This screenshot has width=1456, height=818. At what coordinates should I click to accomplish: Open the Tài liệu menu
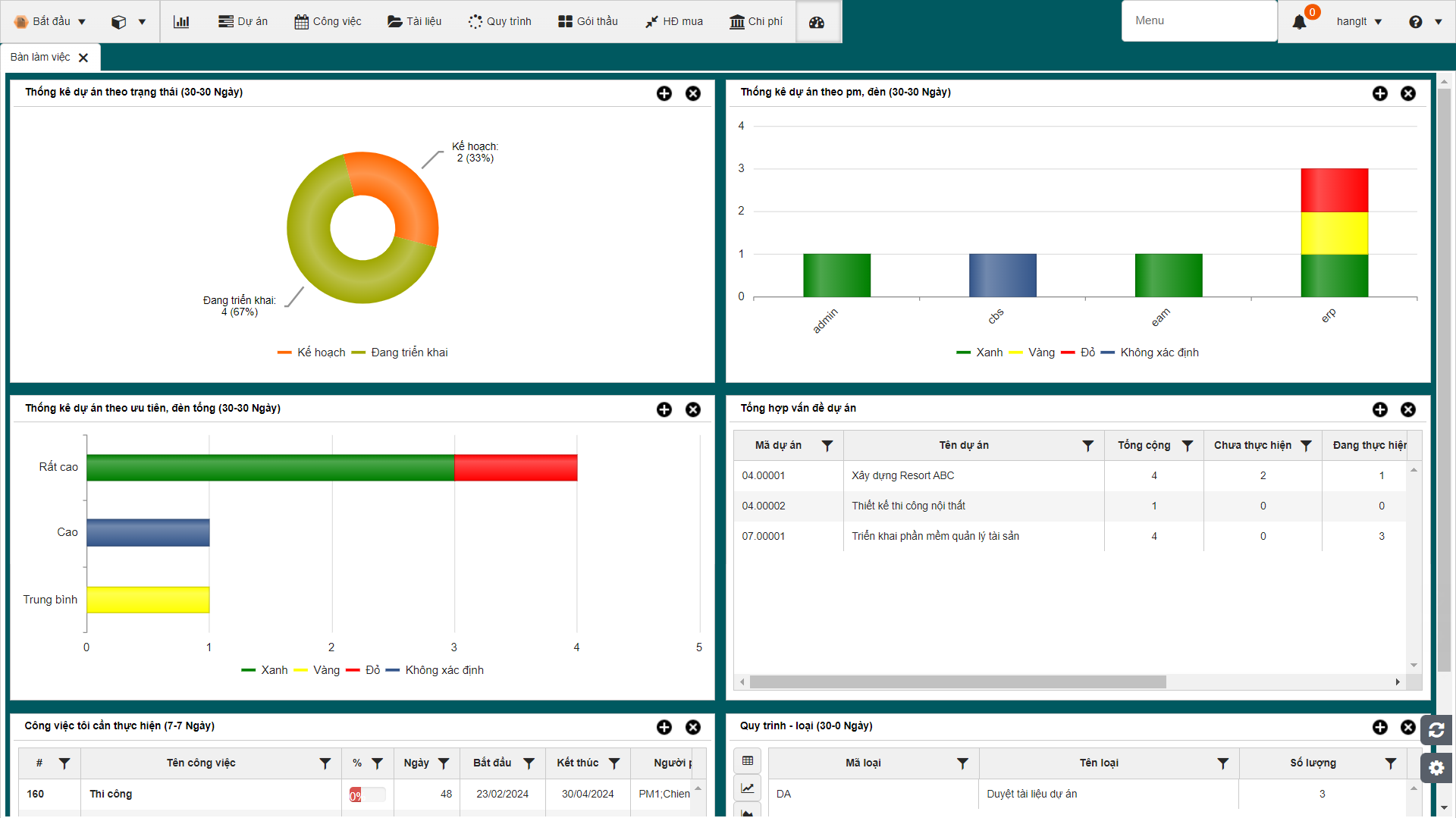pyautogui.click(x=414, y=22)
